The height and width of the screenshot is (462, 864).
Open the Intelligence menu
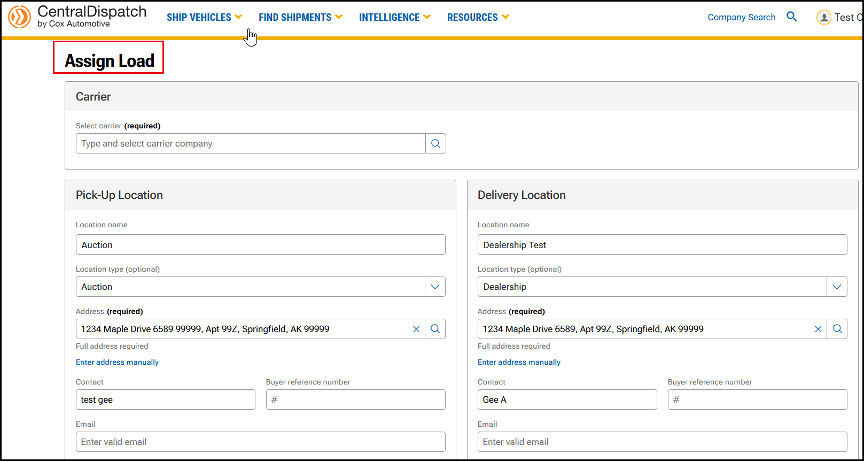pos(395,17)
